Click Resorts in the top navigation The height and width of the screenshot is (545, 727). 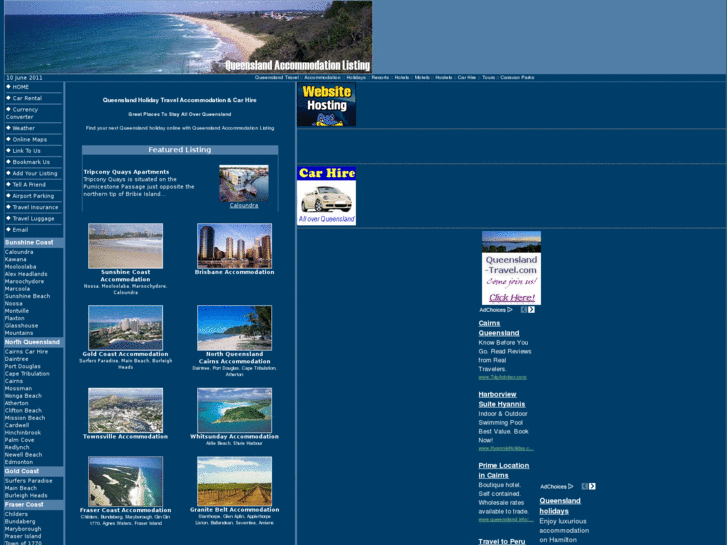(380, 77)
